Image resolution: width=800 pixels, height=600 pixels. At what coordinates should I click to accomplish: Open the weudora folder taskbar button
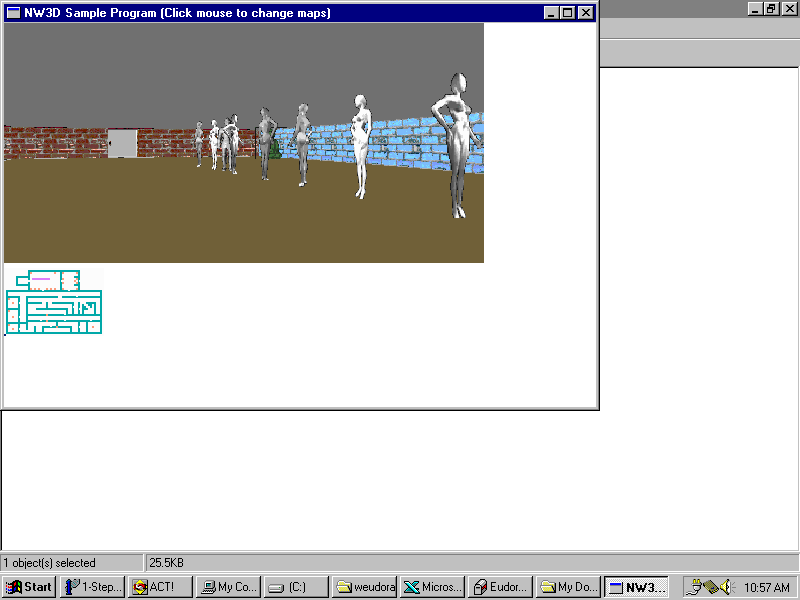364,587
